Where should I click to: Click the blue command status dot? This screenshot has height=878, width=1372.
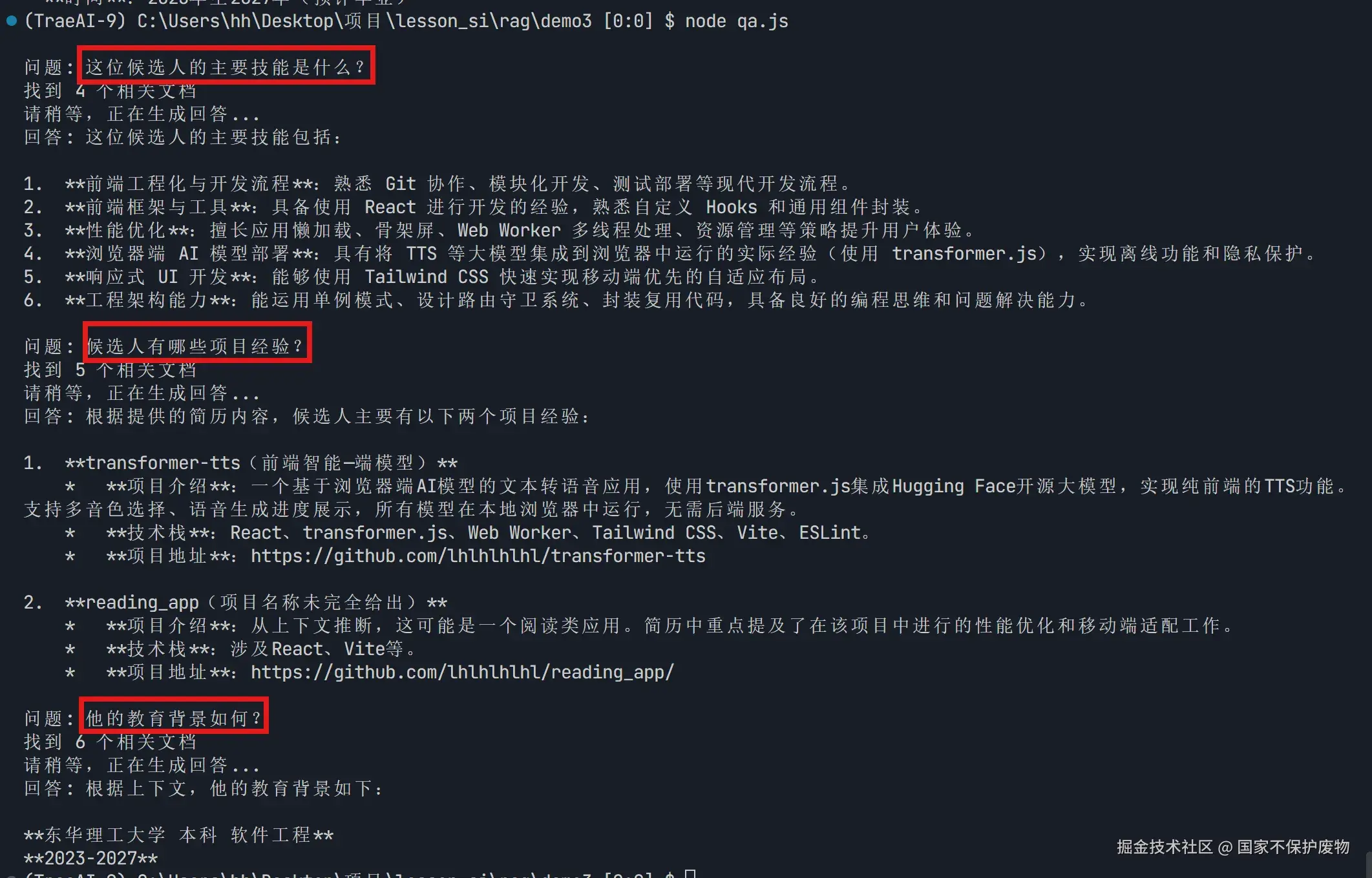pos(11,21)
